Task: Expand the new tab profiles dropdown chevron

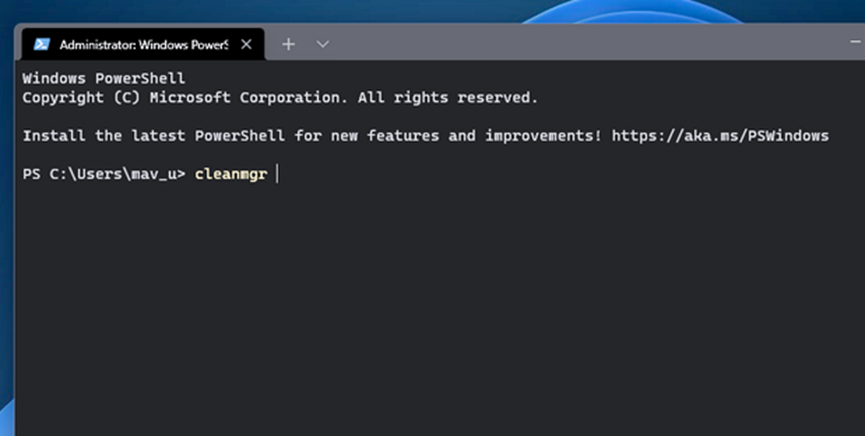Action: (x=323, y=45)
